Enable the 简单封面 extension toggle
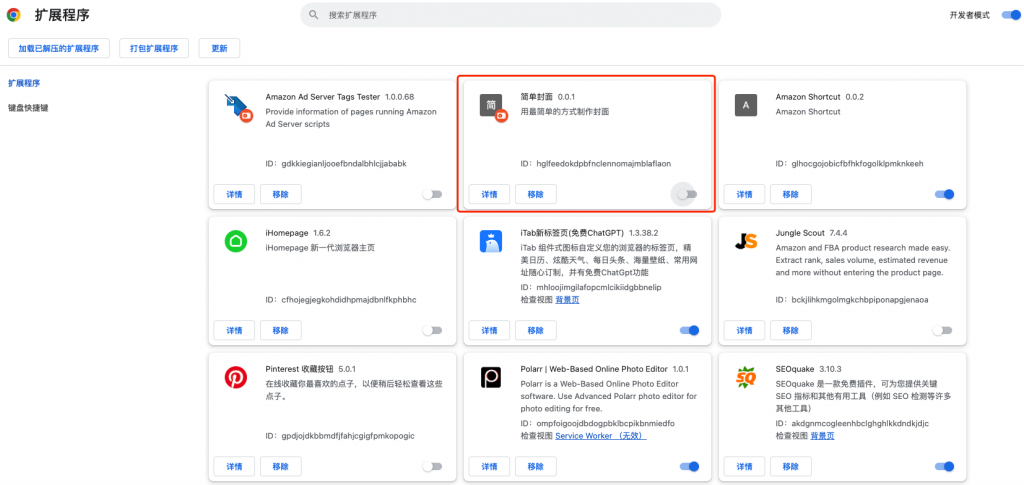The width and height of the screenshot is (1024, 485). pyautogui.click(x=686, y=195)
